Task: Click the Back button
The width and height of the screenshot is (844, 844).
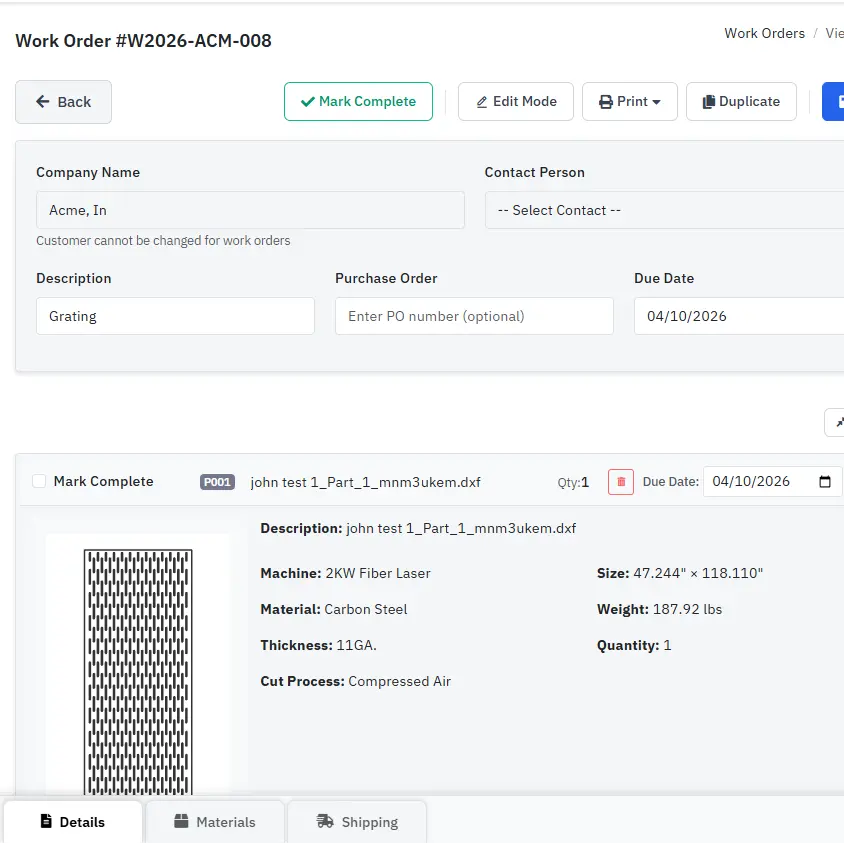Action: click(x=63, y=101)
